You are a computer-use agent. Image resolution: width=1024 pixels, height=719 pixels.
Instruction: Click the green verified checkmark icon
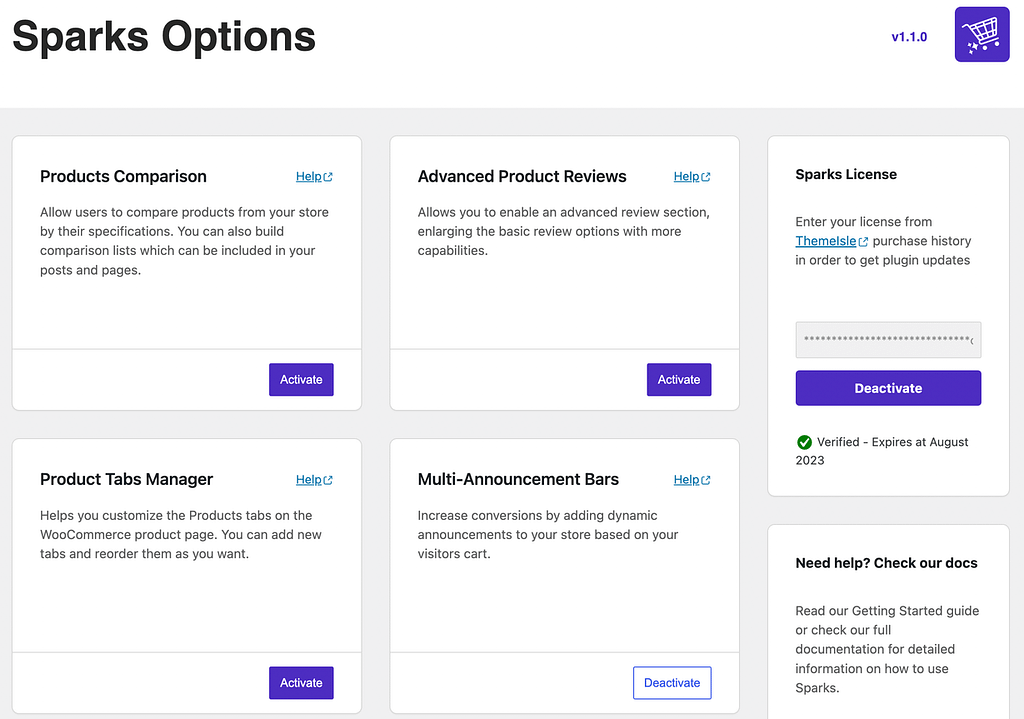(804, 442)
